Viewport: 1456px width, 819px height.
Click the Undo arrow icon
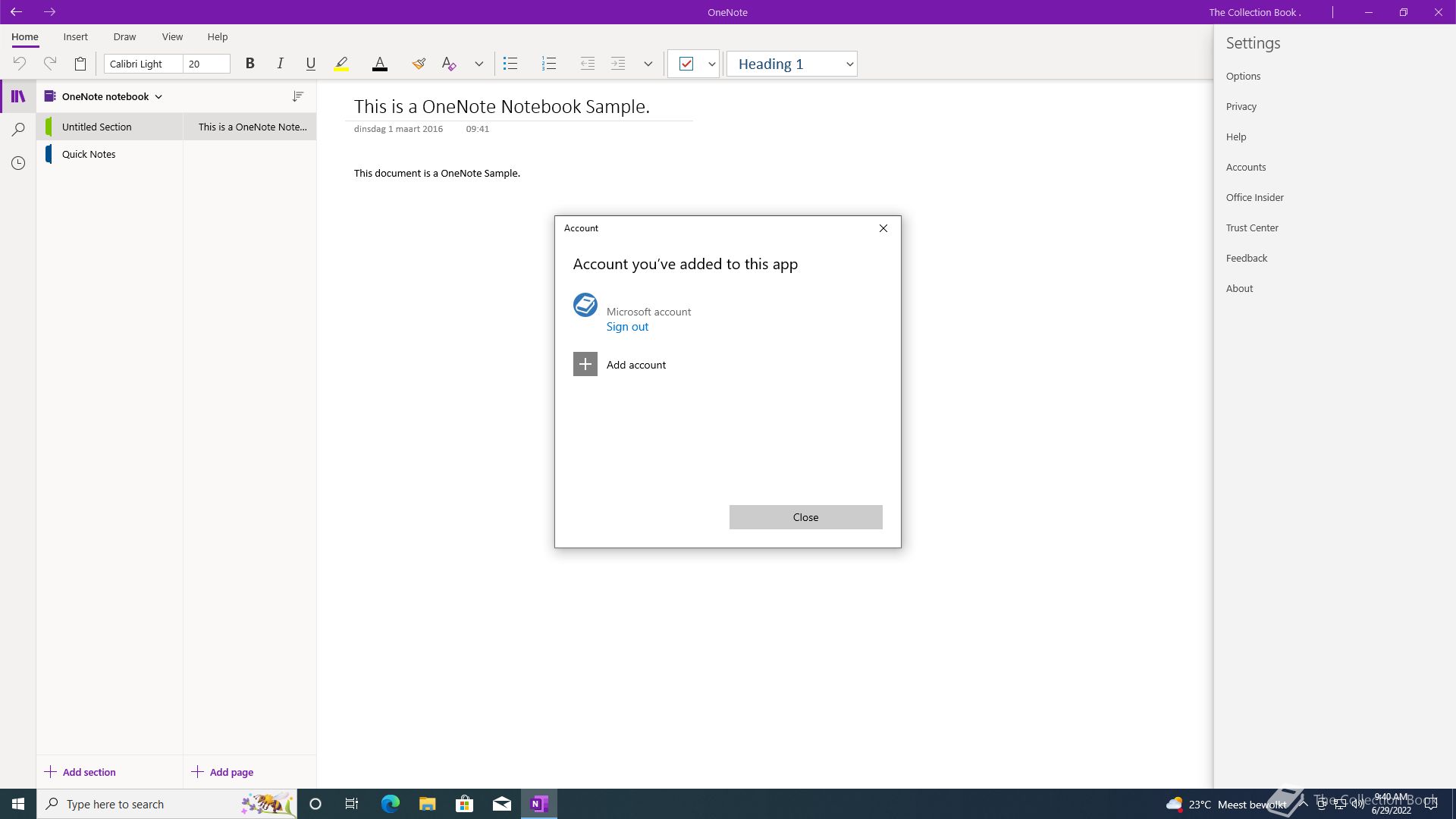[20, 64]
